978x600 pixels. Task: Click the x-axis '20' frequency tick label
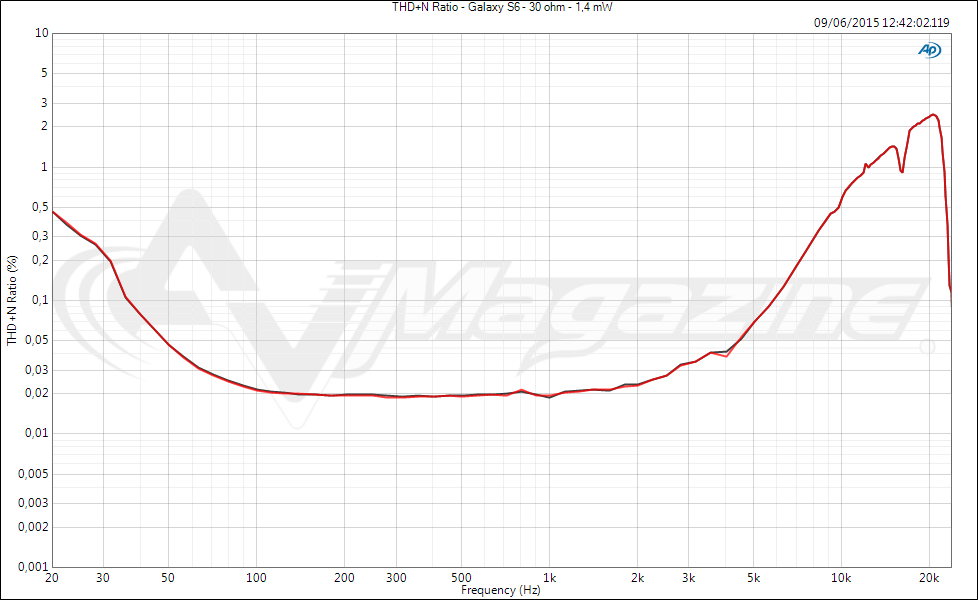pyautogui.click(x=52, y=578)
